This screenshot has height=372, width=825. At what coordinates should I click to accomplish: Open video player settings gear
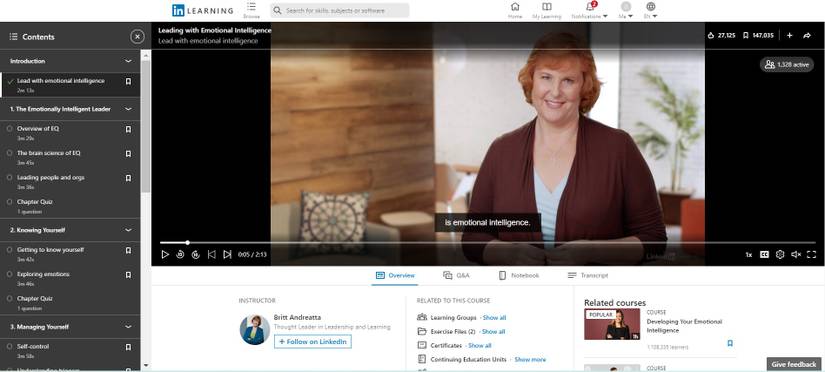[x=780, y=255]
